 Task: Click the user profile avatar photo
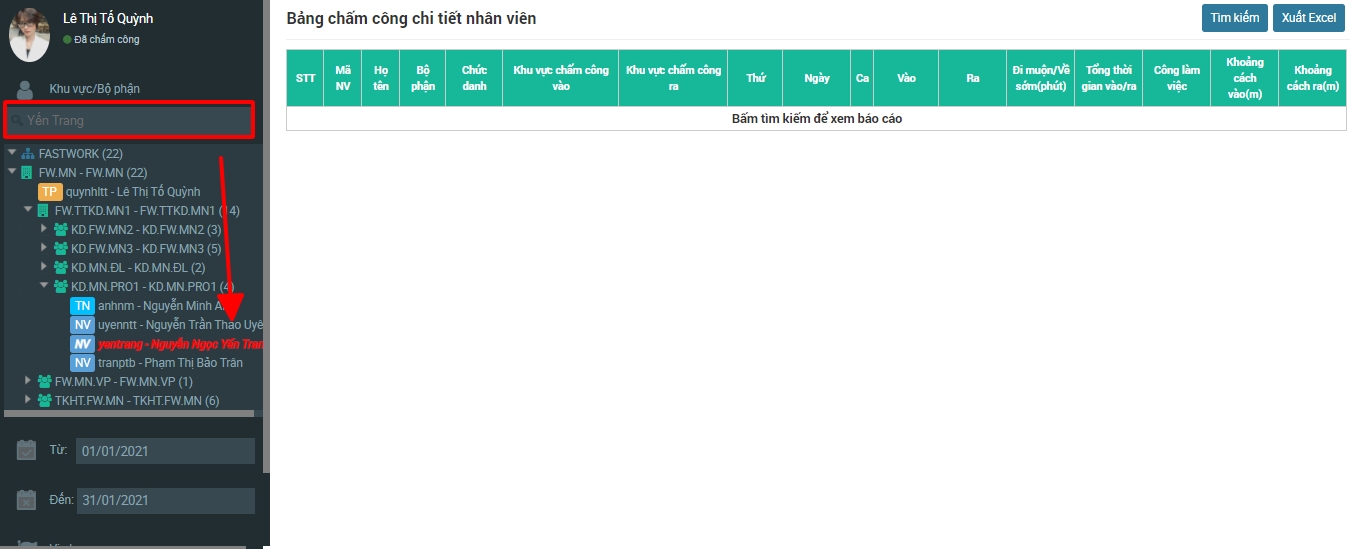pos(29,33)
